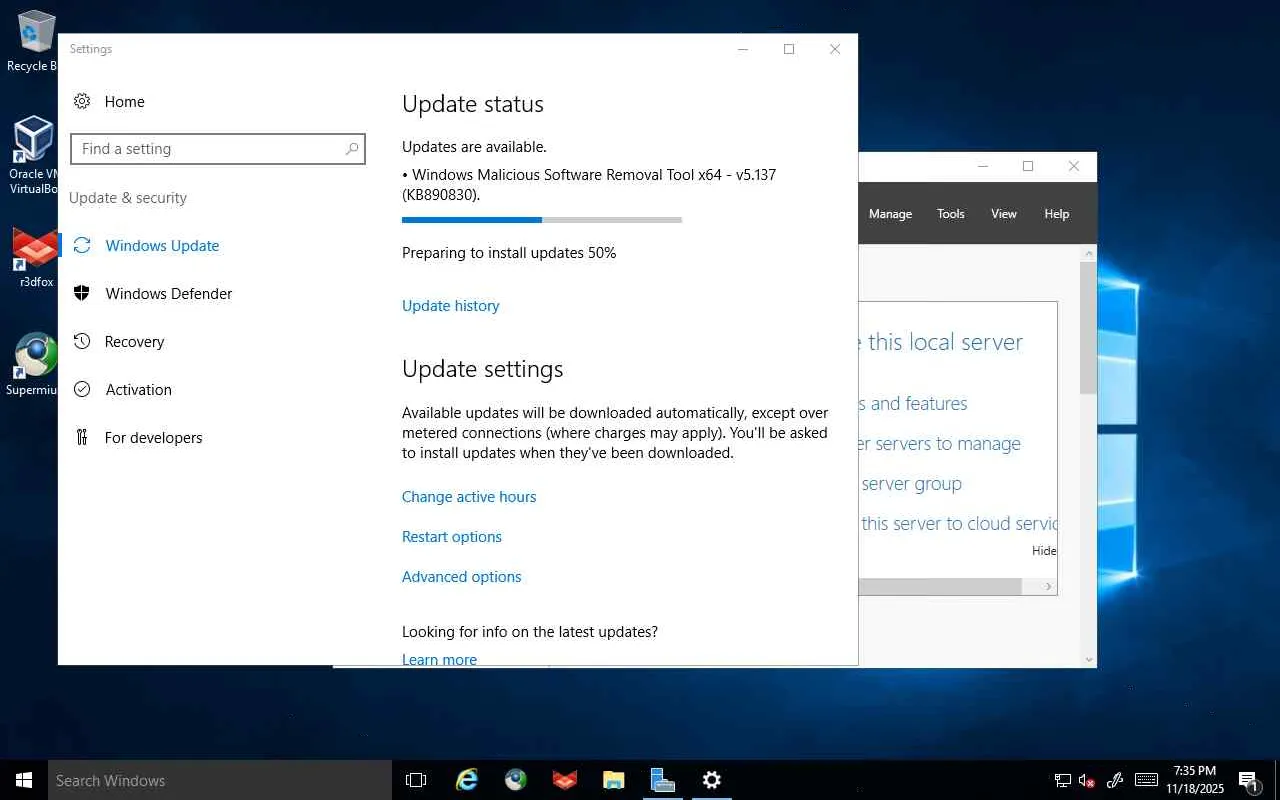Click the update install progress bar
The image size is (1280, 800).
(x=542, y=220)
